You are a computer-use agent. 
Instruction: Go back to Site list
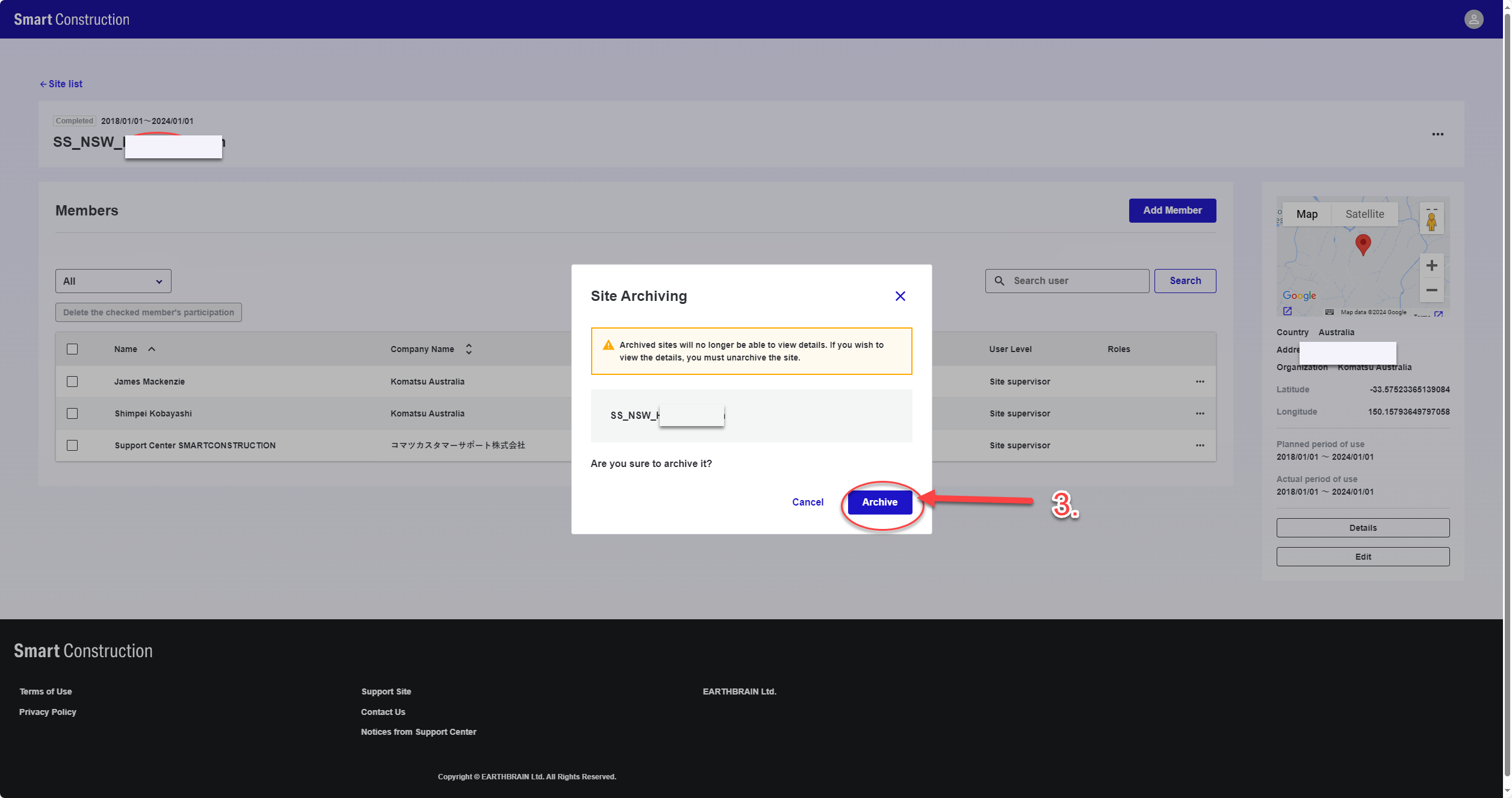click(x=61, y=84)
